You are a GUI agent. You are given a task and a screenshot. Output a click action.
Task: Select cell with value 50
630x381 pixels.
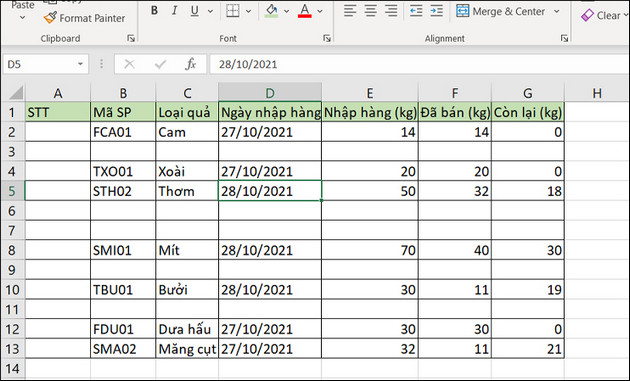(x=370, y=191)
